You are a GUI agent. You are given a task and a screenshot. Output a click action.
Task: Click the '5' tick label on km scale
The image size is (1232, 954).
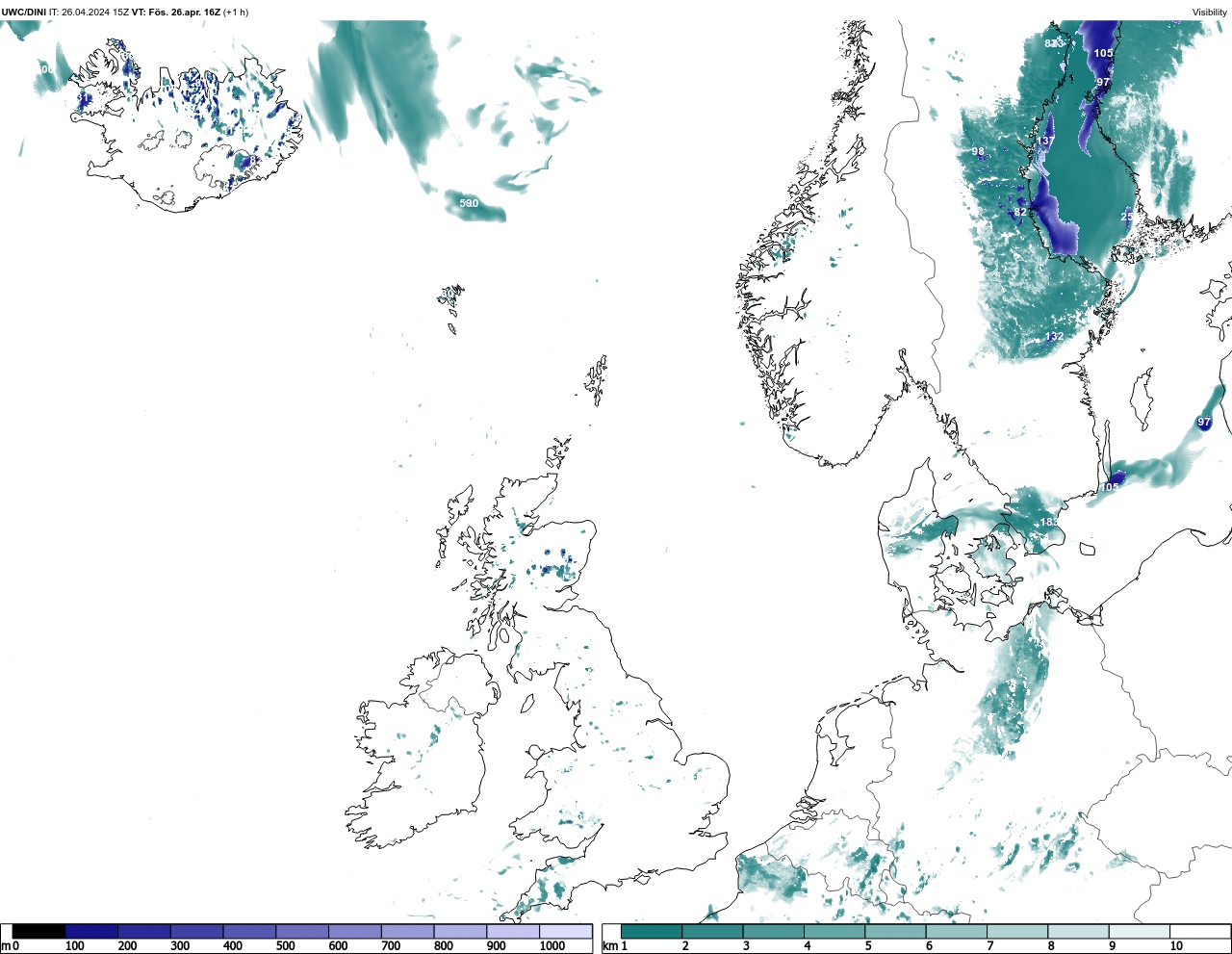pos(868,946)
